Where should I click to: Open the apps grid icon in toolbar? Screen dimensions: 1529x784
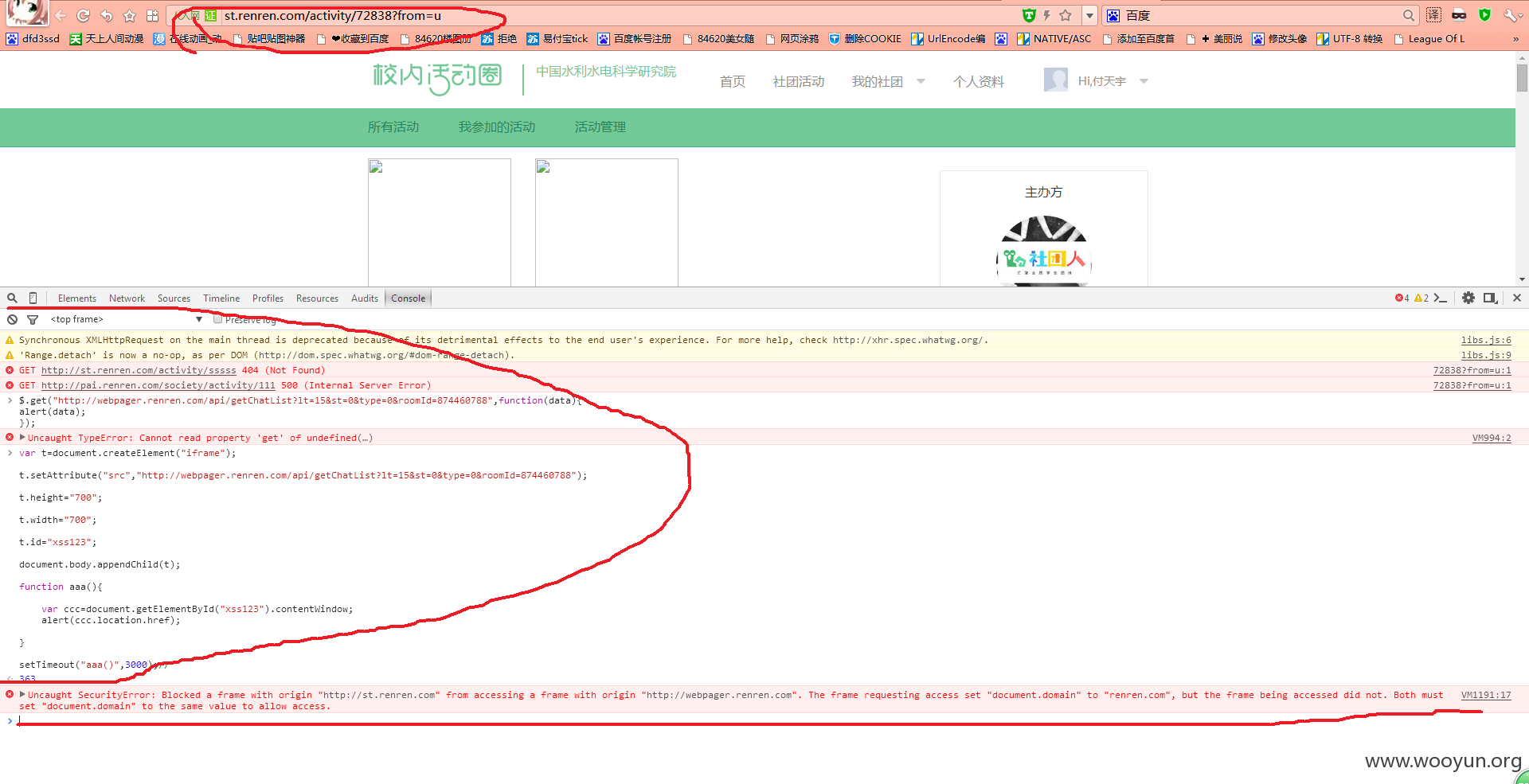152,15
